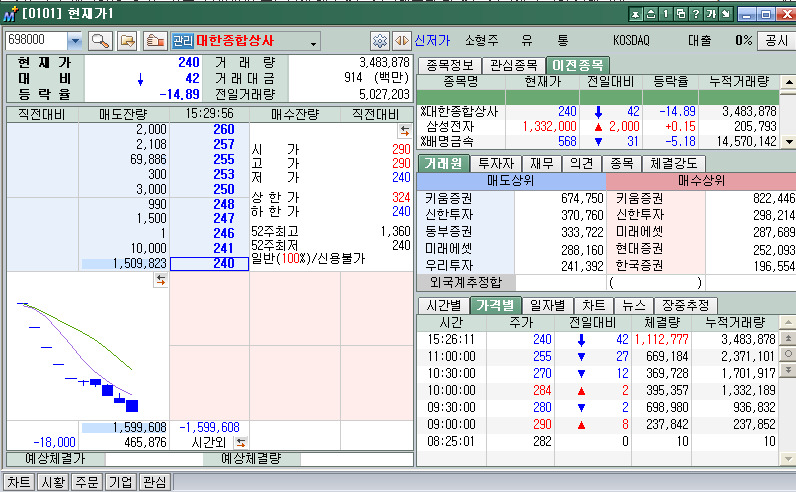Select the 투자자 tab
Screen dimensions: 796x492
(x=496, y=163)
